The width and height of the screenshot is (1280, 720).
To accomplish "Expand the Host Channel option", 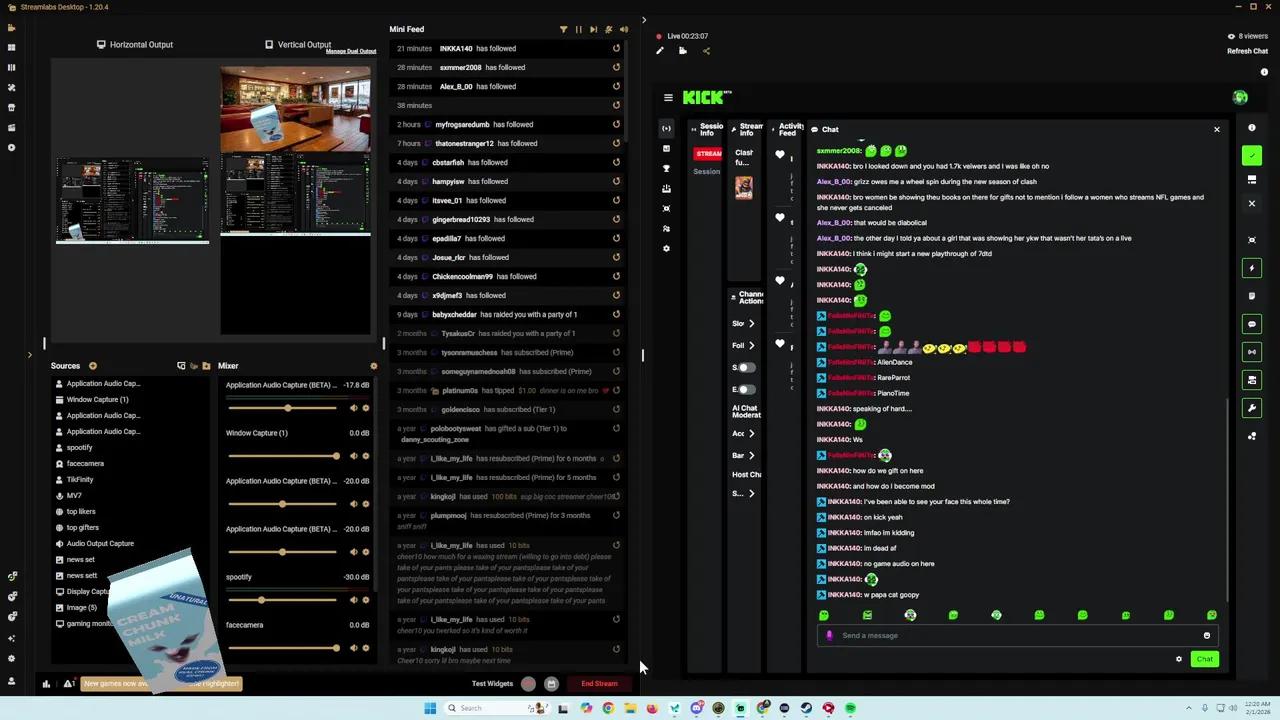I will 746,474.
